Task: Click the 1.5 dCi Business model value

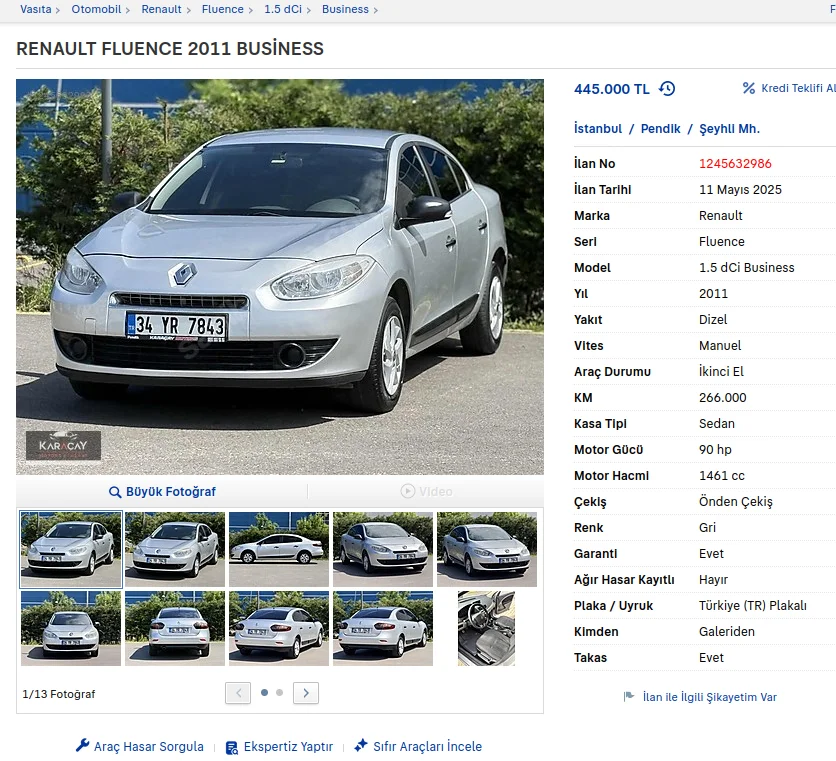Action: [x=746, y=268]
